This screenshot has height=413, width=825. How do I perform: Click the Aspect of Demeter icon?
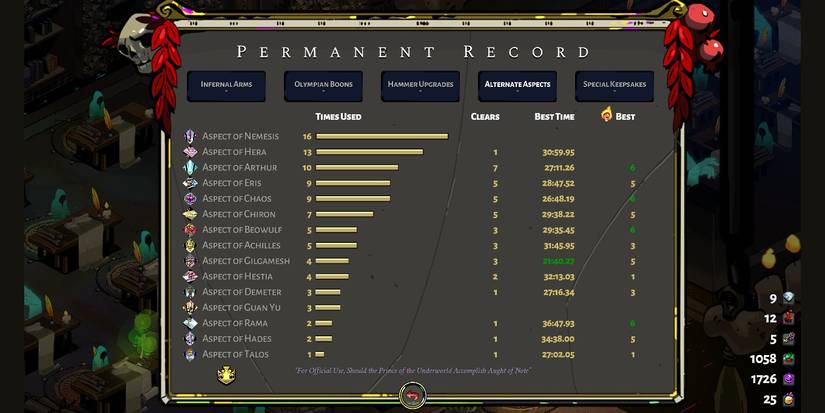190,292
